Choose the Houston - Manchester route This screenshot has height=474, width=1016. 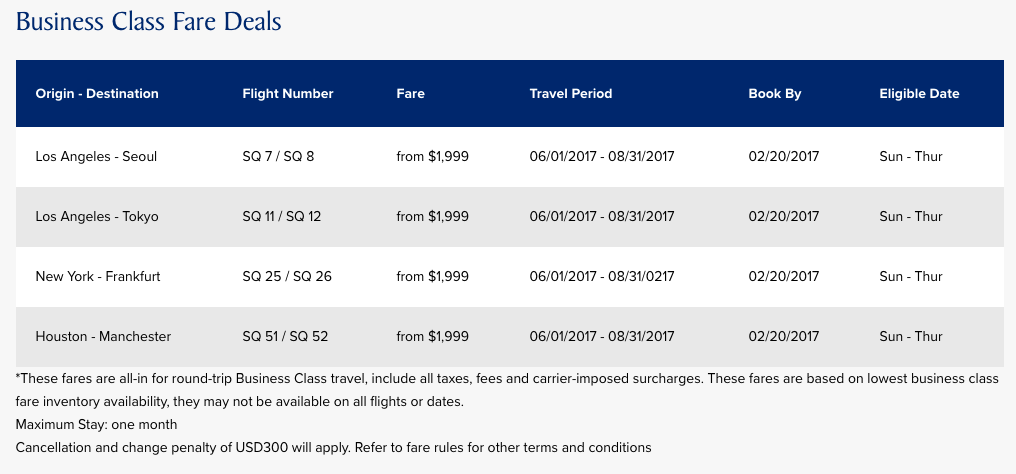pos(103,336)
